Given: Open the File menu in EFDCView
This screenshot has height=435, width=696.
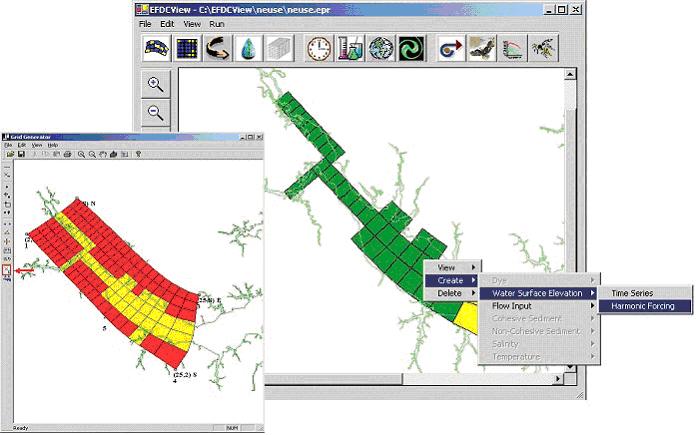Looking at the screenshot, I should pyautogui.click(x=145, y=24).
